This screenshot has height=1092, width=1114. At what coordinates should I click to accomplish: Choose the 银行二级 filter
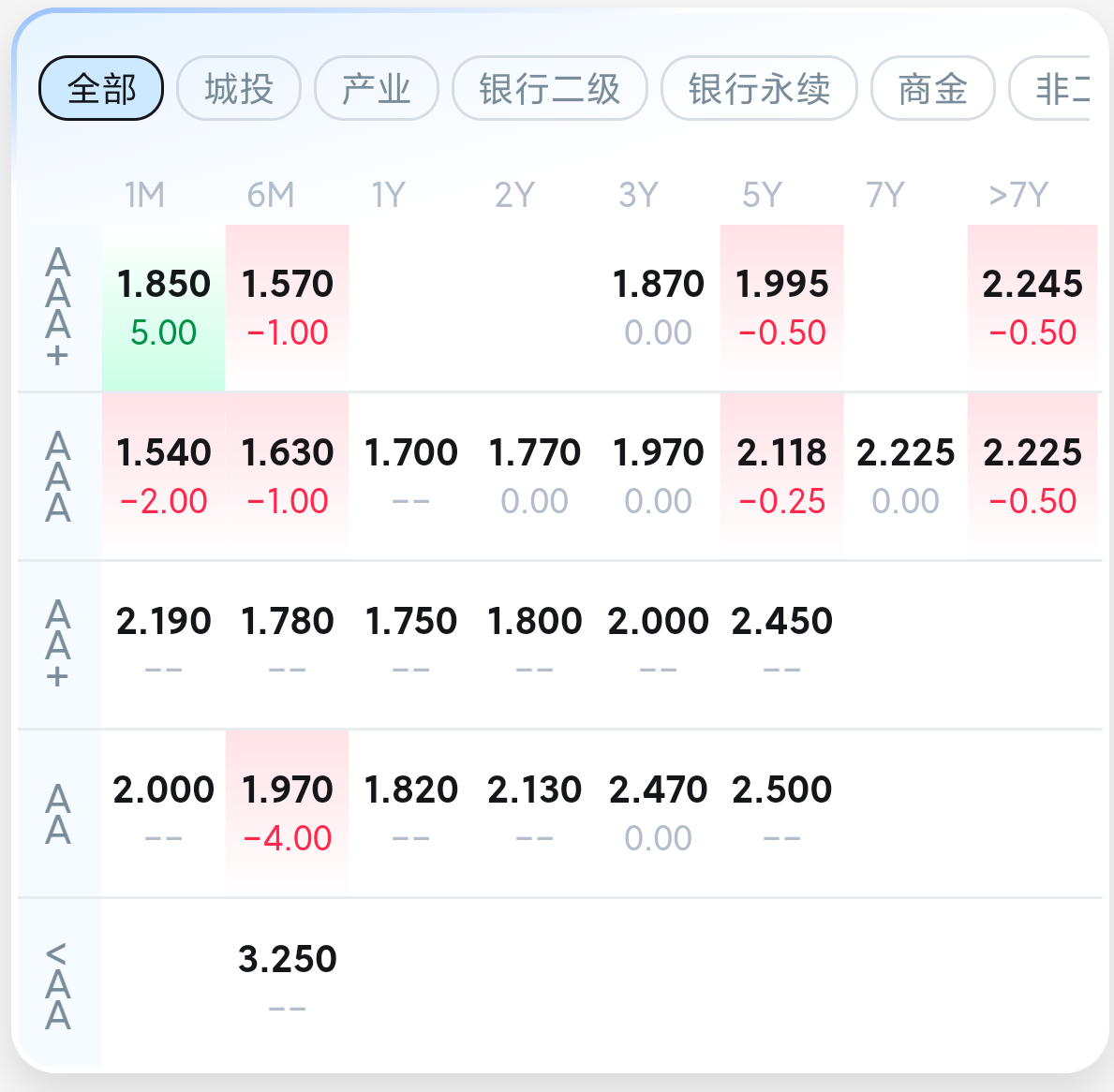(x=550, y=89)
